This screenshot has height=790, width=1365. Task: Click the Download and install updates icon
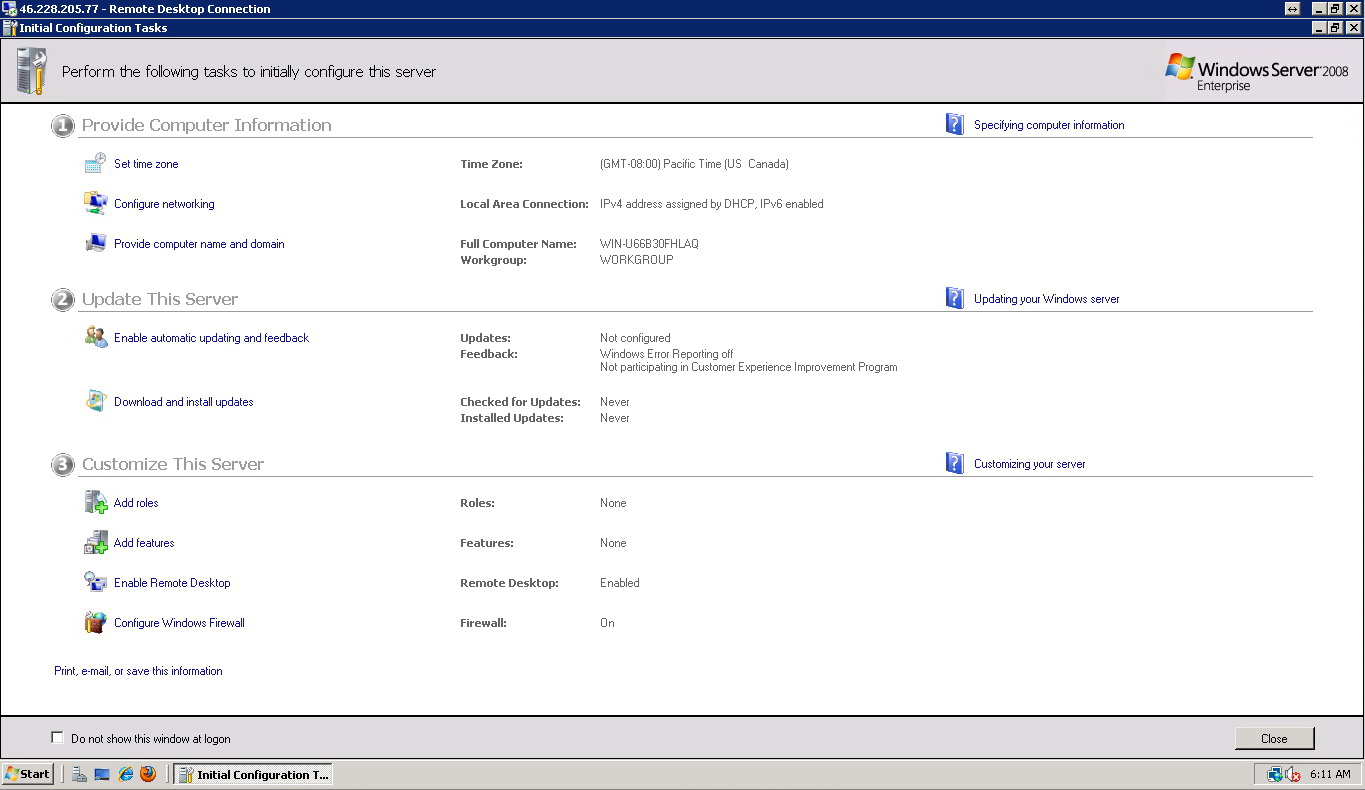point(96,401)
